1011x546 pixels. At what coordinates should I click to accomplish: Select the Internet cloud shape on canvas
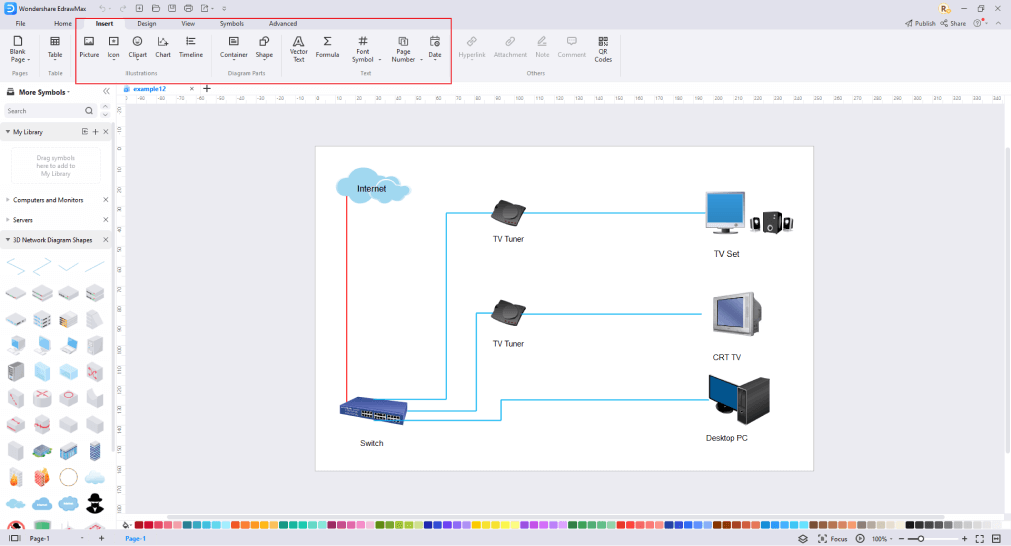click(x=373, y=186)
